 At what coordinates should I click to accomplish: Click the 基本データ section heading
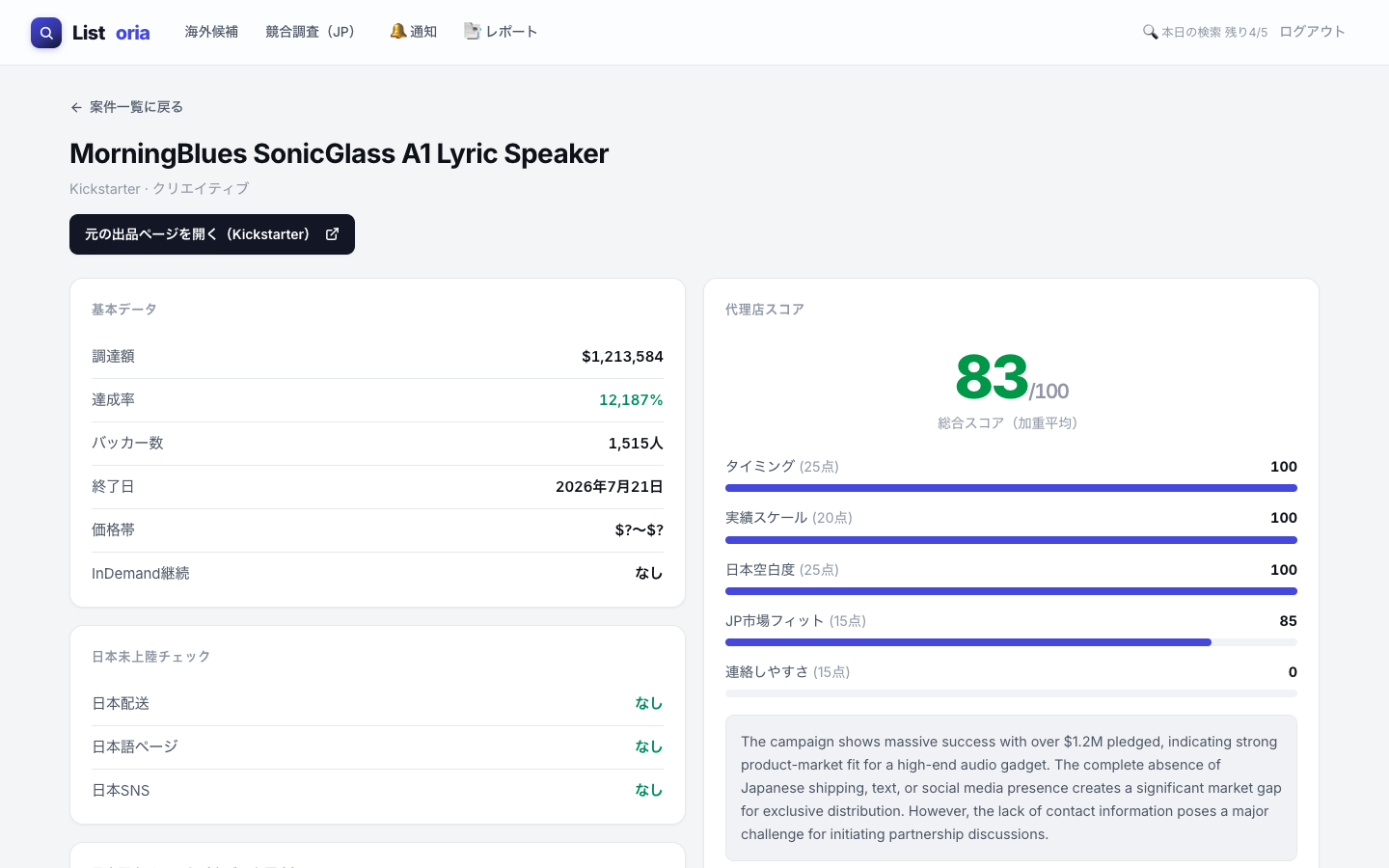[x=124, y=310]
